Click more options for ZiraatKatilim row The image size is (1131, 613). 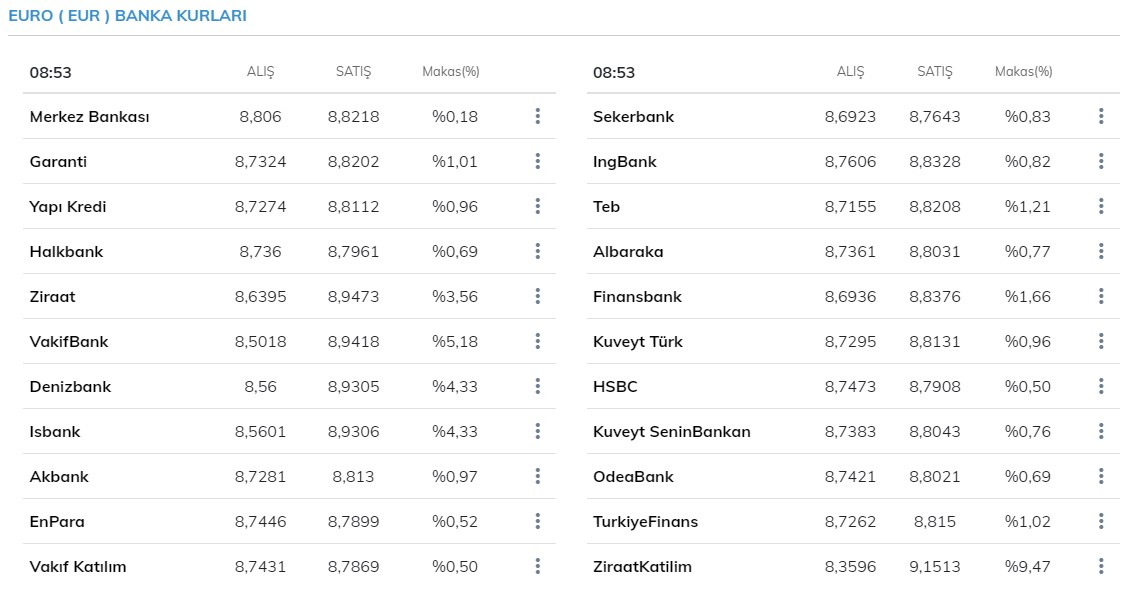tap(1101, 566)
